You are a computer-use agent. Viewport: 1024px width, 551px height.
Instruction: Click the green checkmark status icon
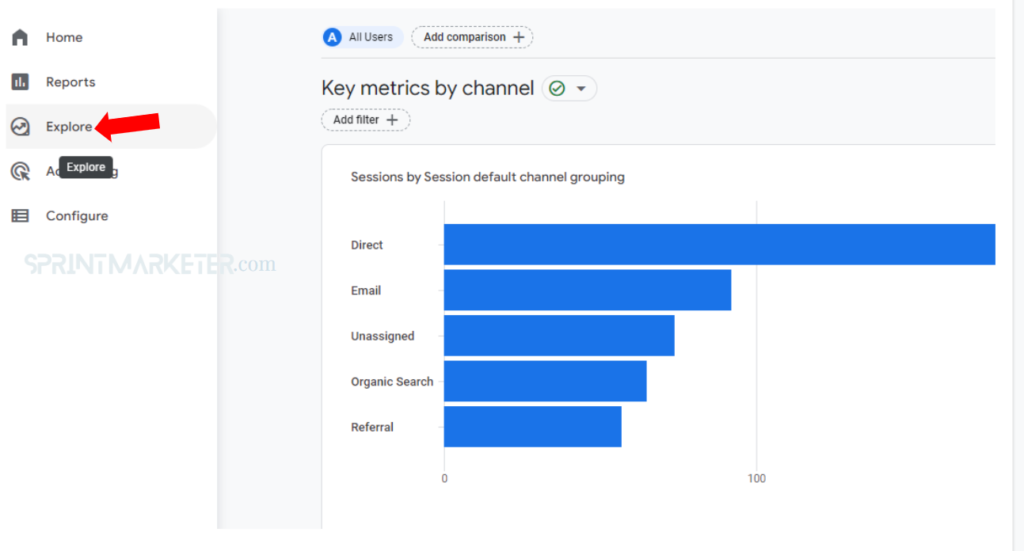(557, 89)
